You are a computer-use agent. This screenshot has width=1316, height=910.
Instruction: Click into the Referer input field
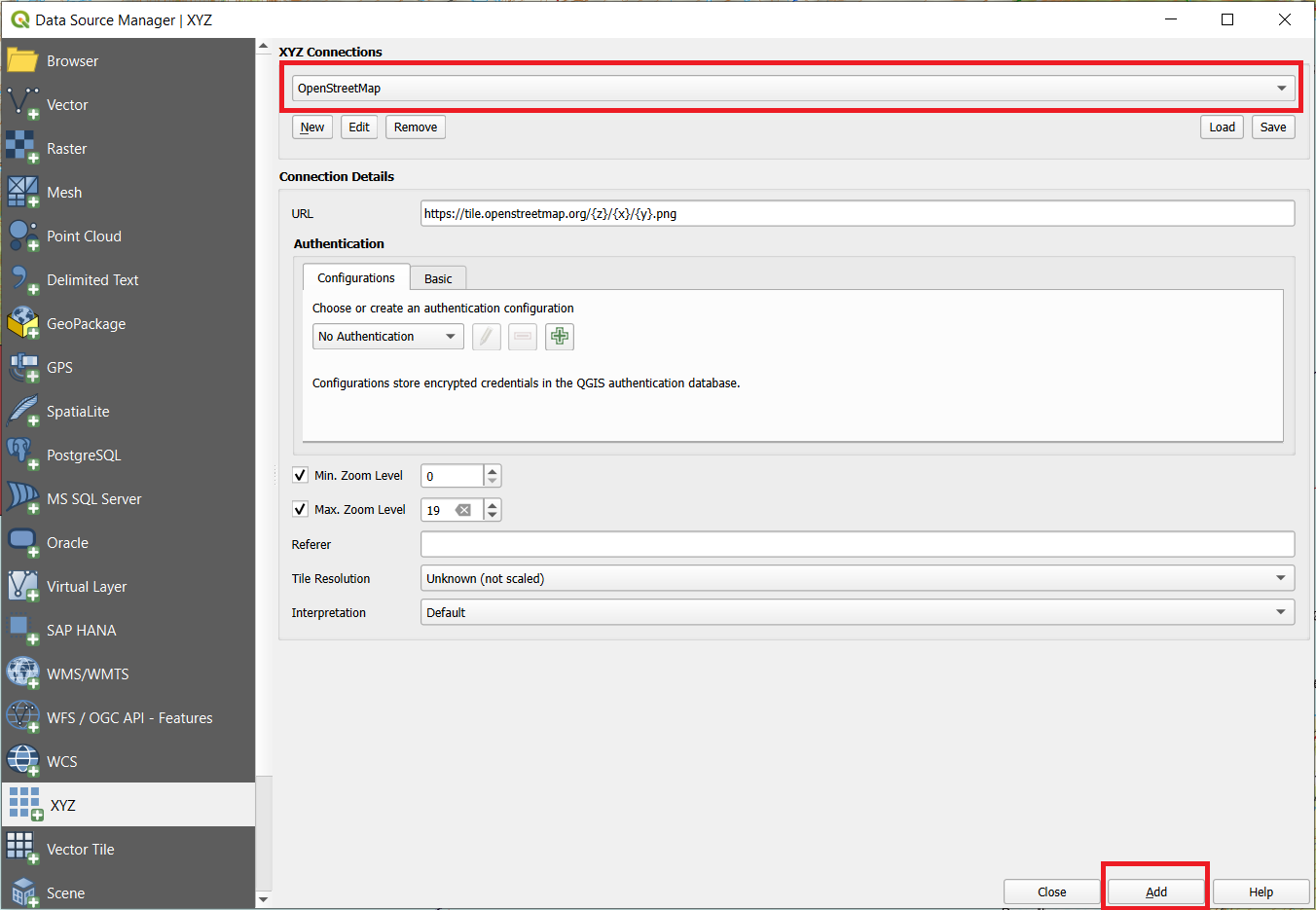(x=858, y=544)
